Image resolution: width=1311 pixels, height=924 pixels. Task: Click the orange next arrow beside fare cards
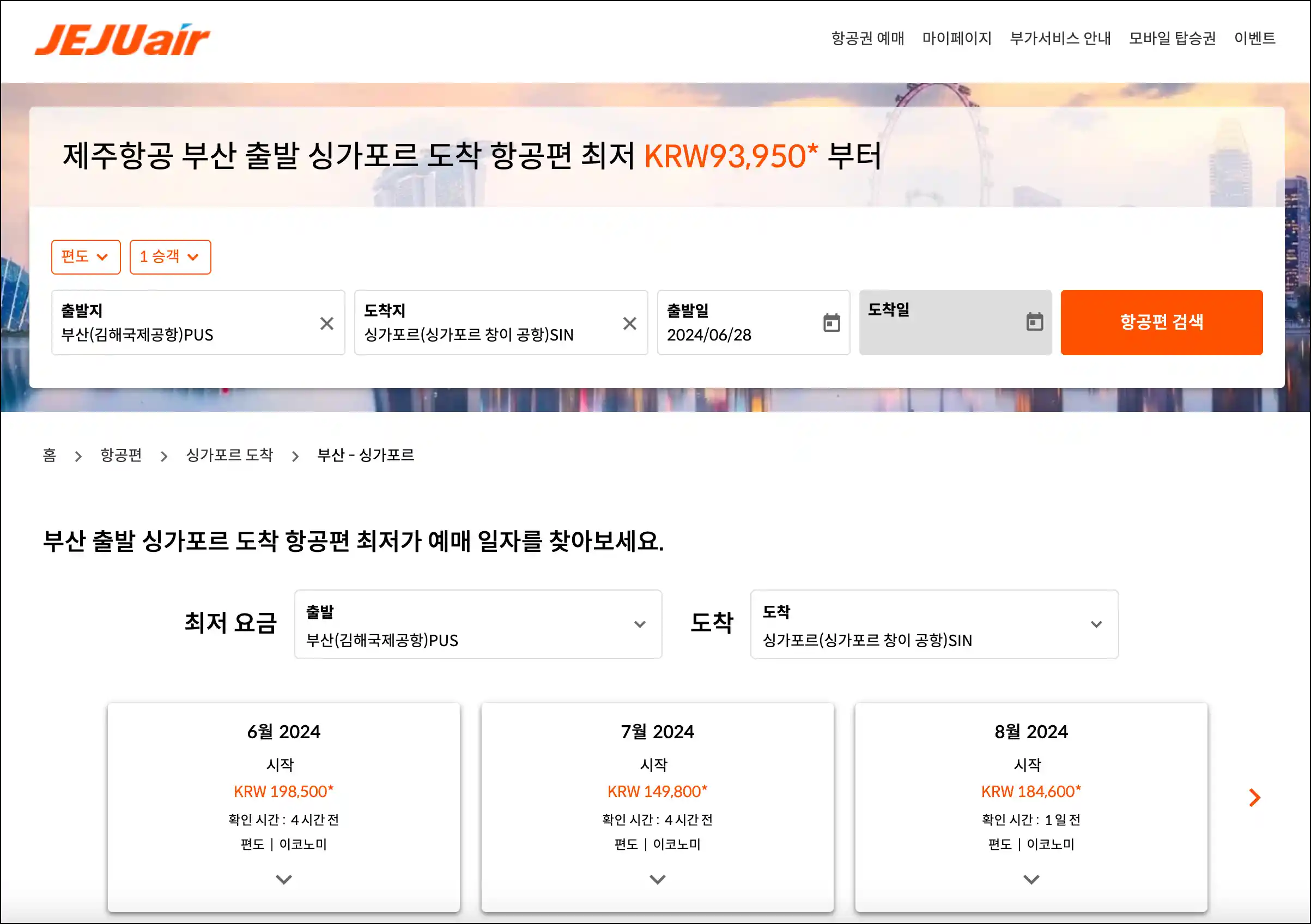click(x=1254, y=797)
